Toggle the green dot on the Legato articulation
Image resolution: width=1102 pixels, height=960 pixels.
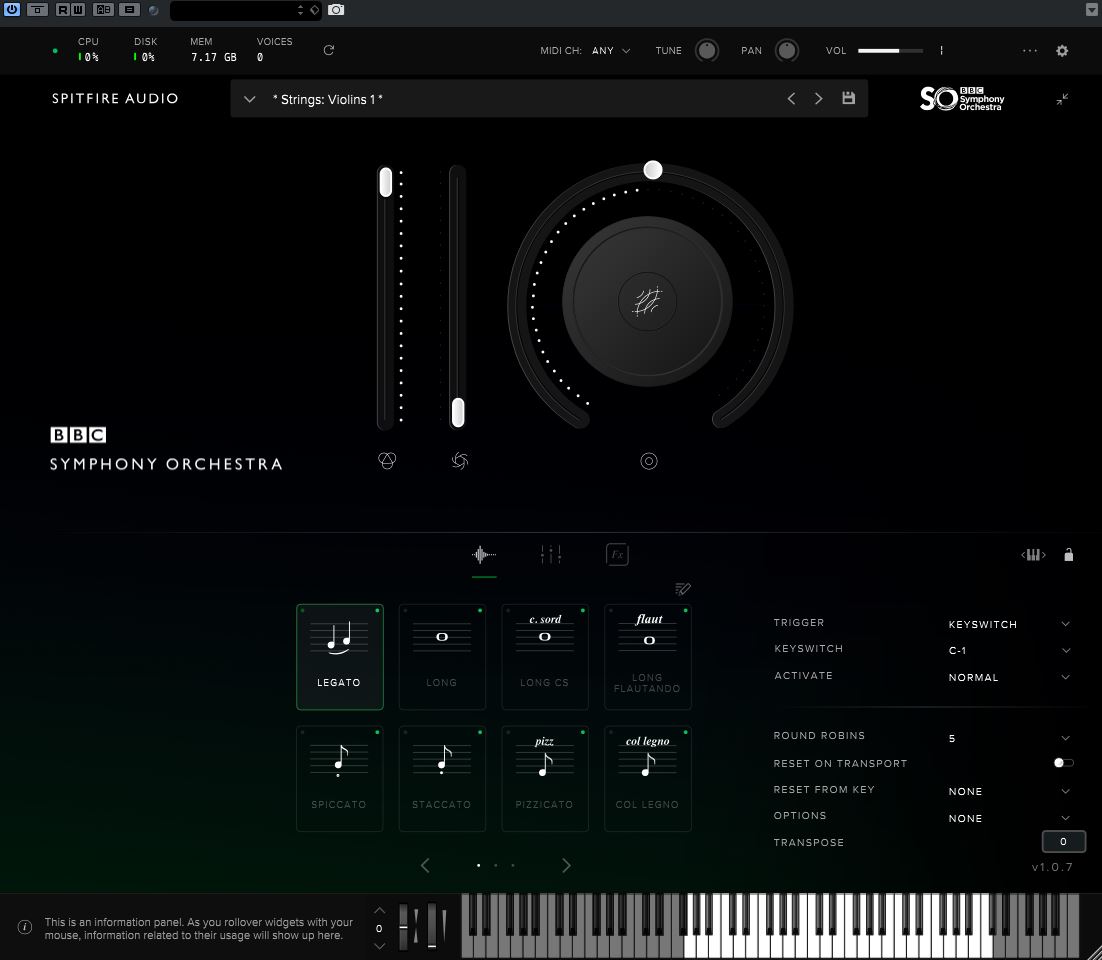(x=377, y=610)
